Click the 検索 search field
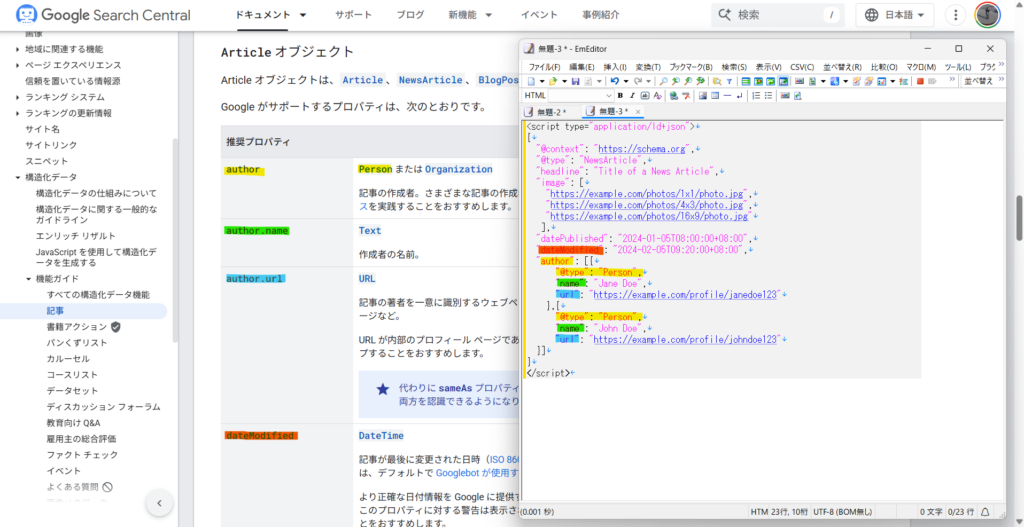 (777, 15)
